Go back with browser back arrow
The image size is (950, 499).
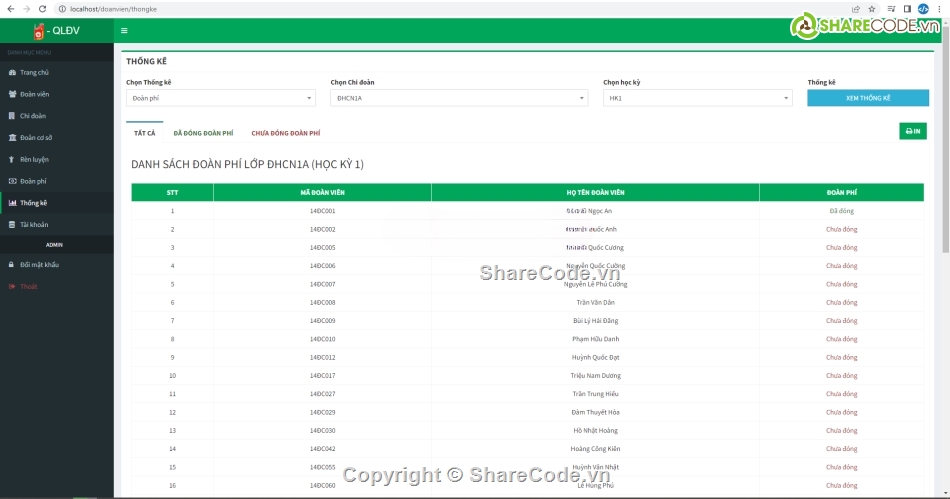tap(10, 9)
